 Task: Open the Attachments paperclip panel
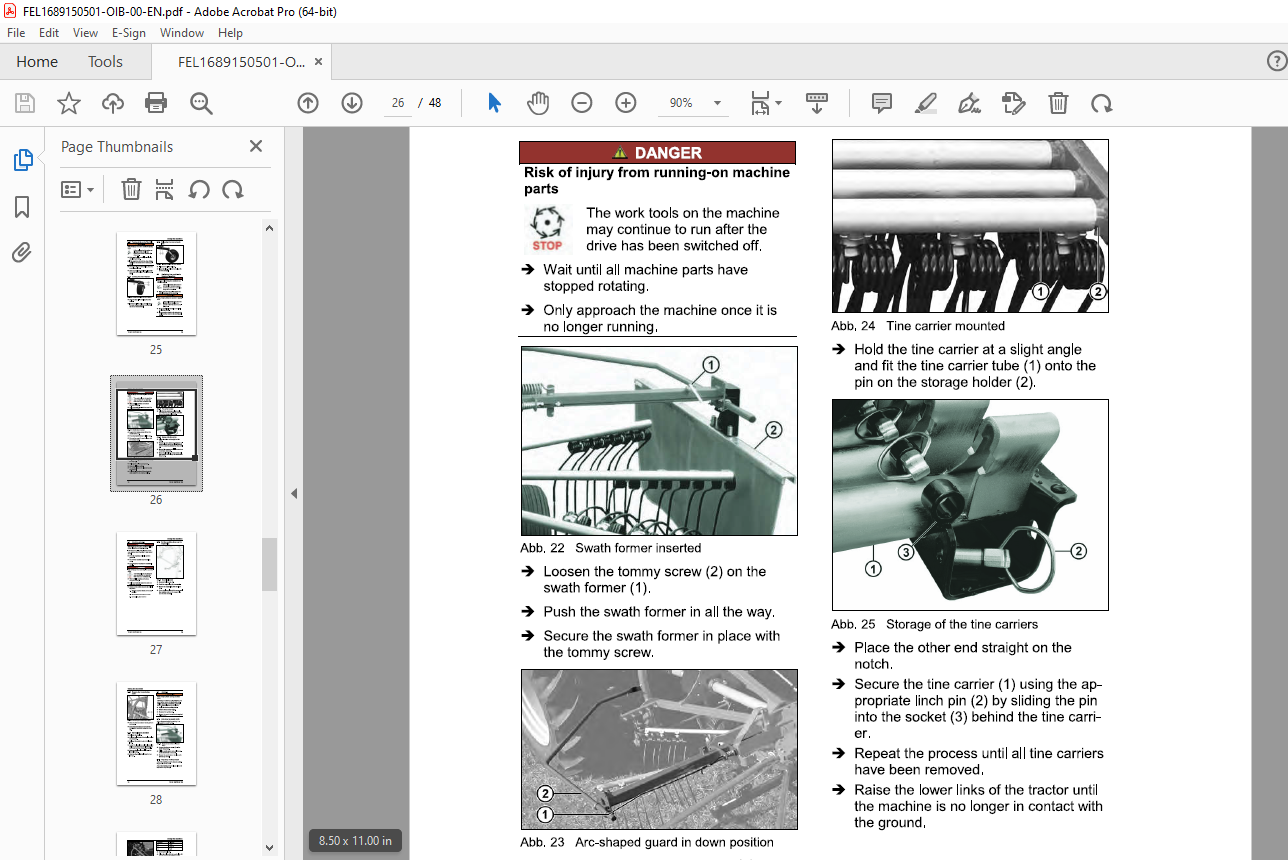click(22, 253)
